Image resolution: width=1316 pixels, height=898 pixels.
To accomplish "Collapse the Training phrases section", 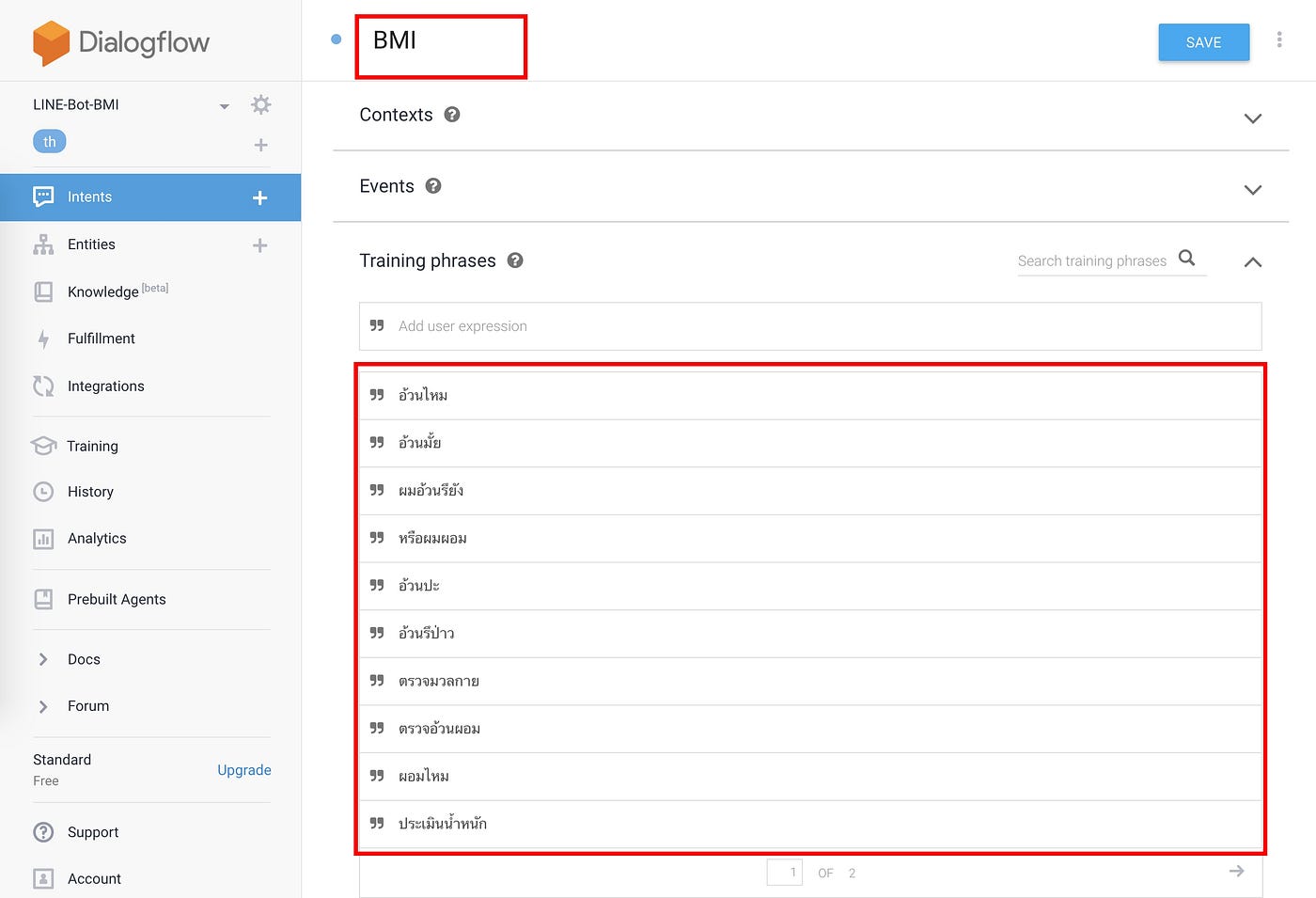I will (1253, 262).
